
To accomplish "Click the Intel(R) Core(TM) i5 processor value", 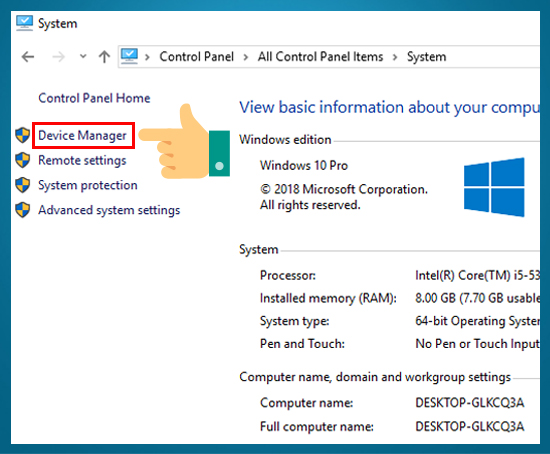I will 477,275.
